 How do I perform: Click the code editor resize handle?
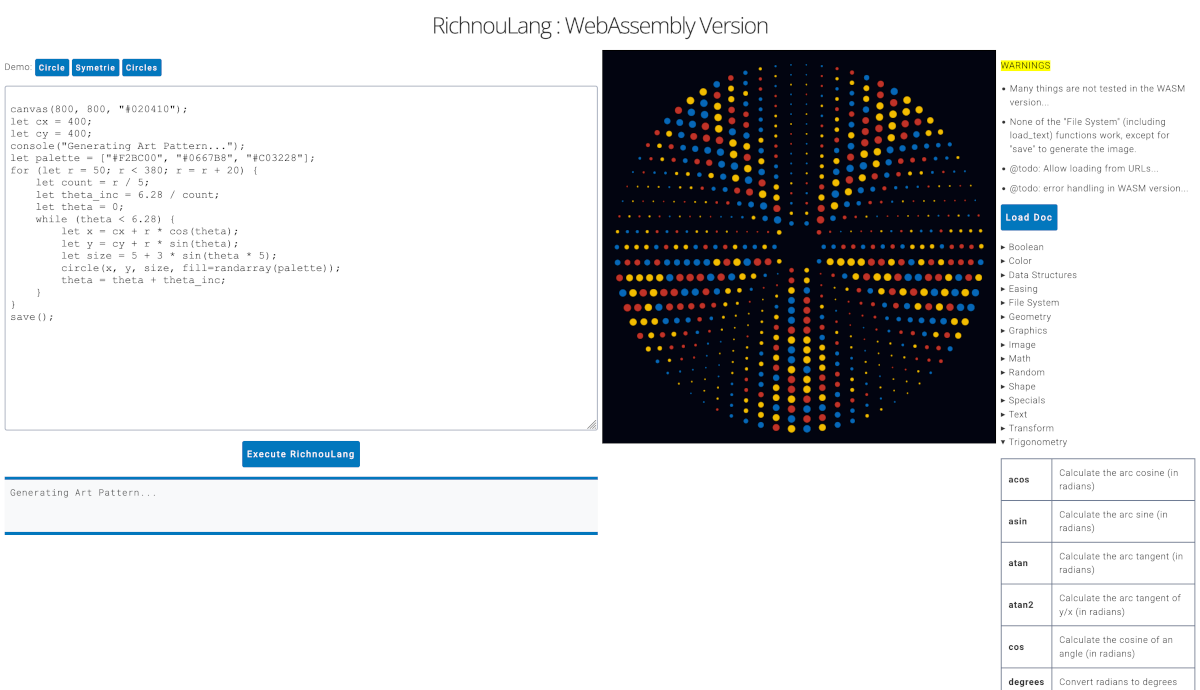592,425
